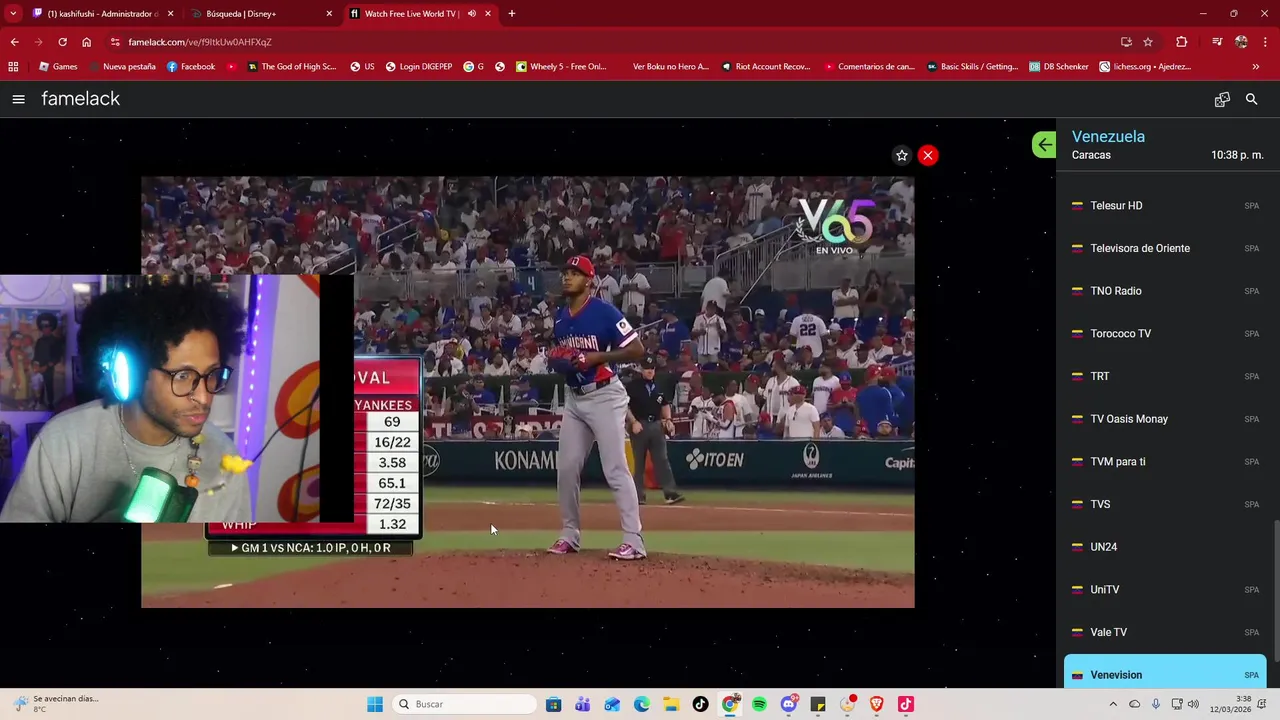Open the Wheely 5 bookmark

[x=561, y=67]
